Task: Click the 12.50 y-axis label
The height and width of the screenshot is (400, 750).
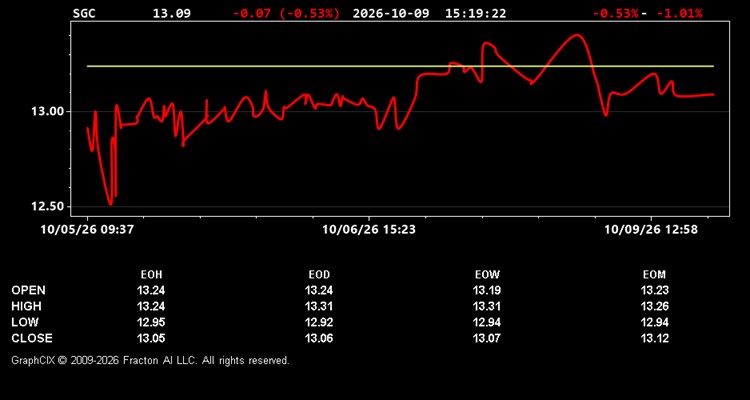Action: tap(47, 207)
